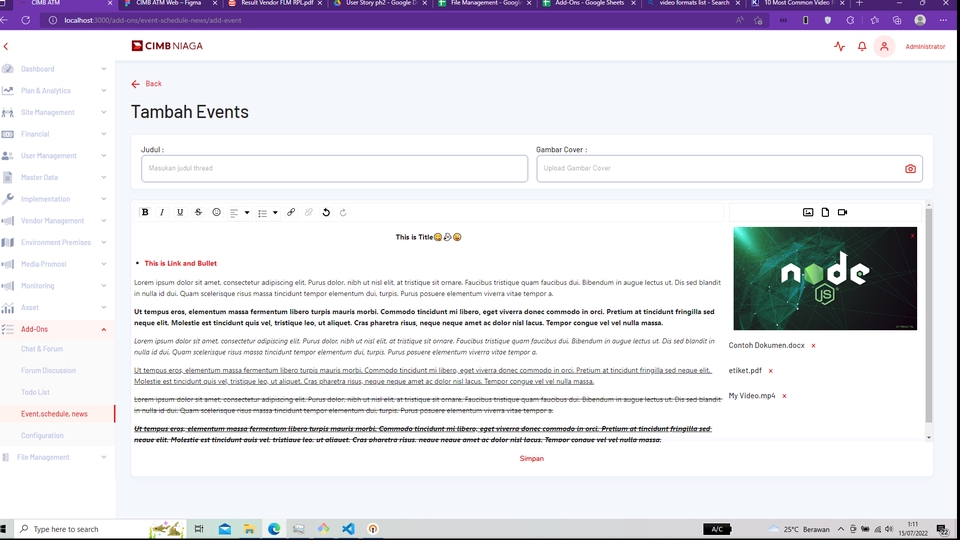Toggle bold formatting in editor toolbar
The height and width of the screenshot is (540, 960).
[x=145, y=212]
